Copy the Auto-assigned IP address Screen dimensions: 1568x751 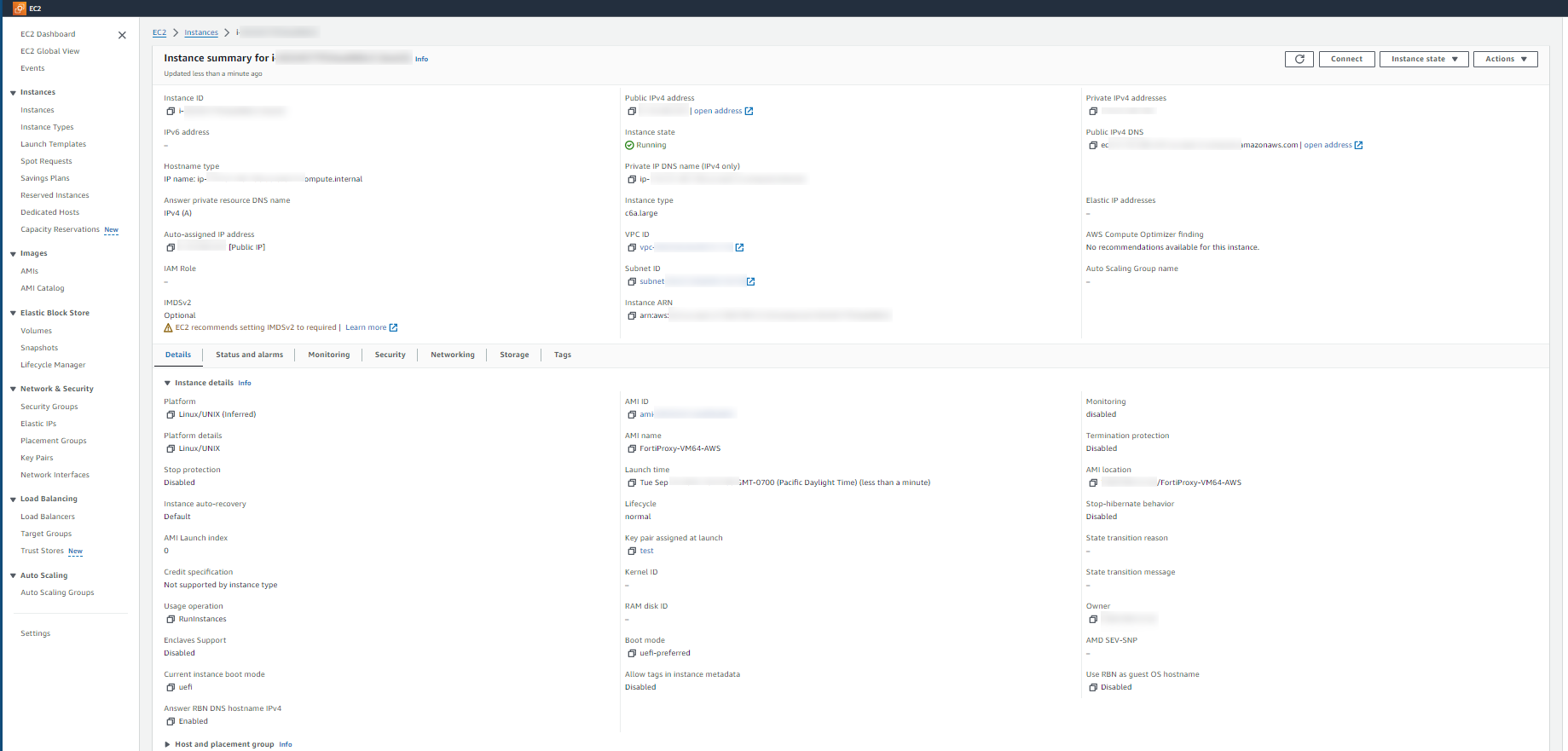(171, 247)
